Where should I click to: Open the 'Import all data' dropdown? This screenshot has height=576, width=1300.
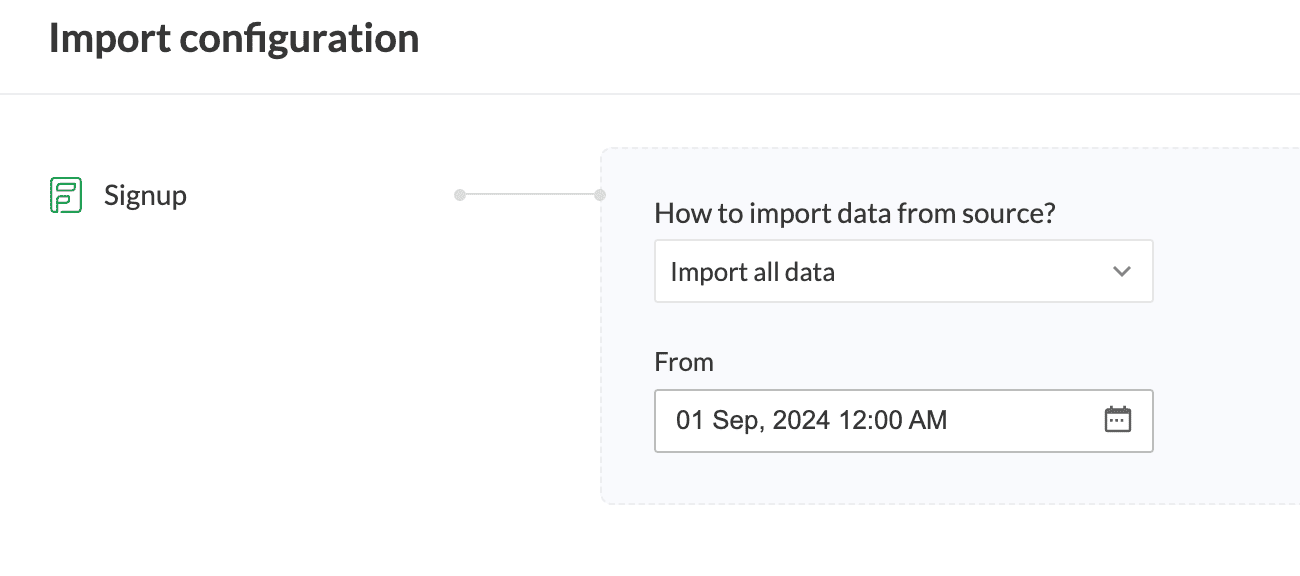903,271
